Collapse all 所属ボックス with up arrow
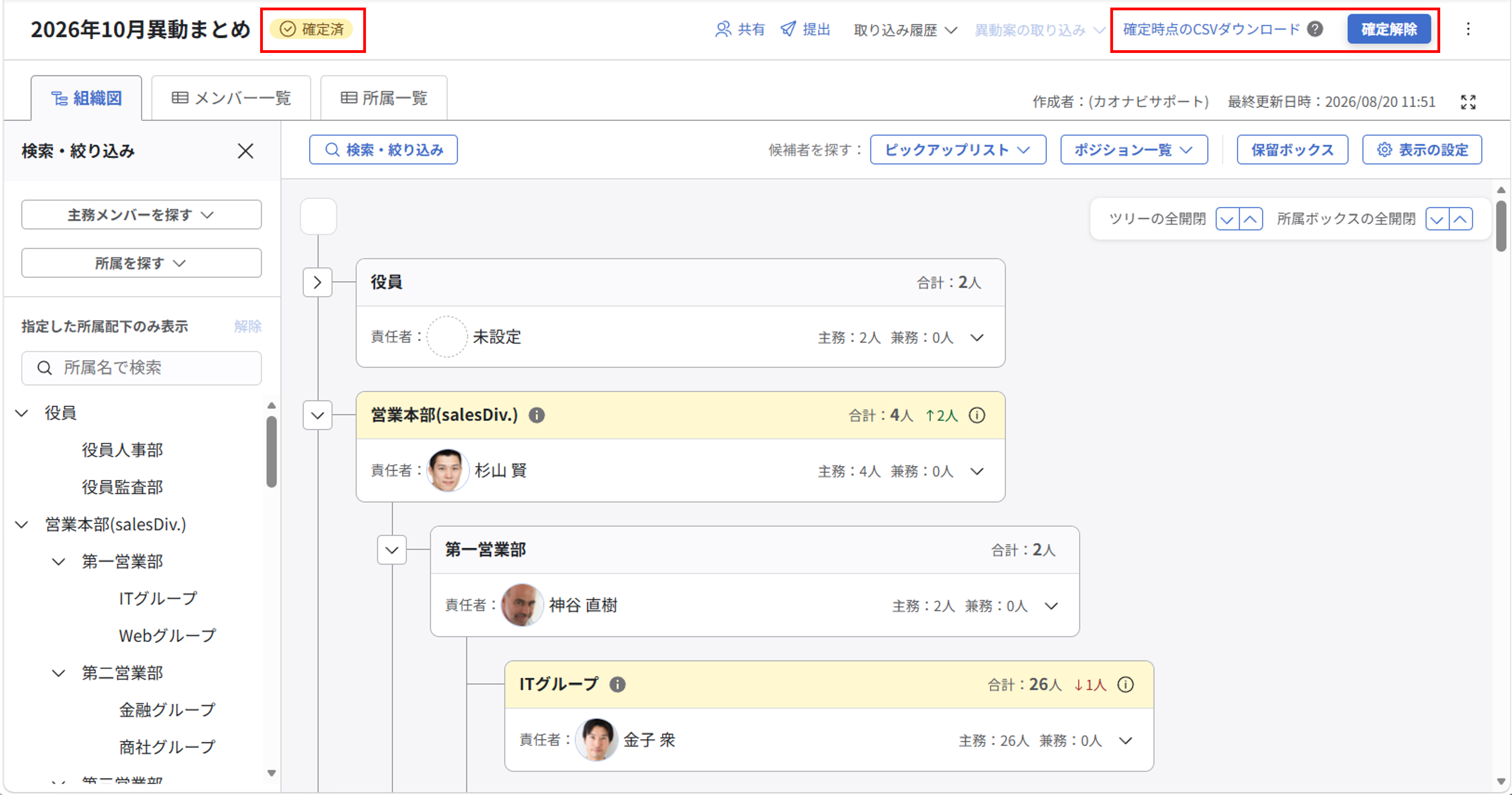Screen dimensions: 1512x795 tap(1460, 219)
